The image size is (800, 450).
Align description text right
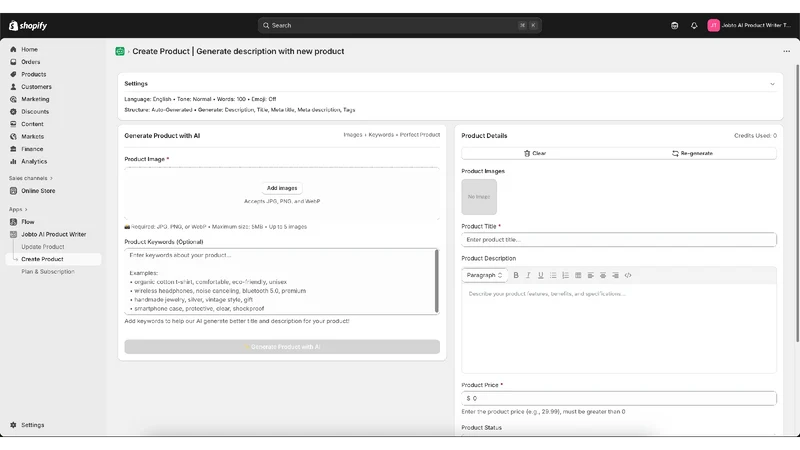(615, 276)
